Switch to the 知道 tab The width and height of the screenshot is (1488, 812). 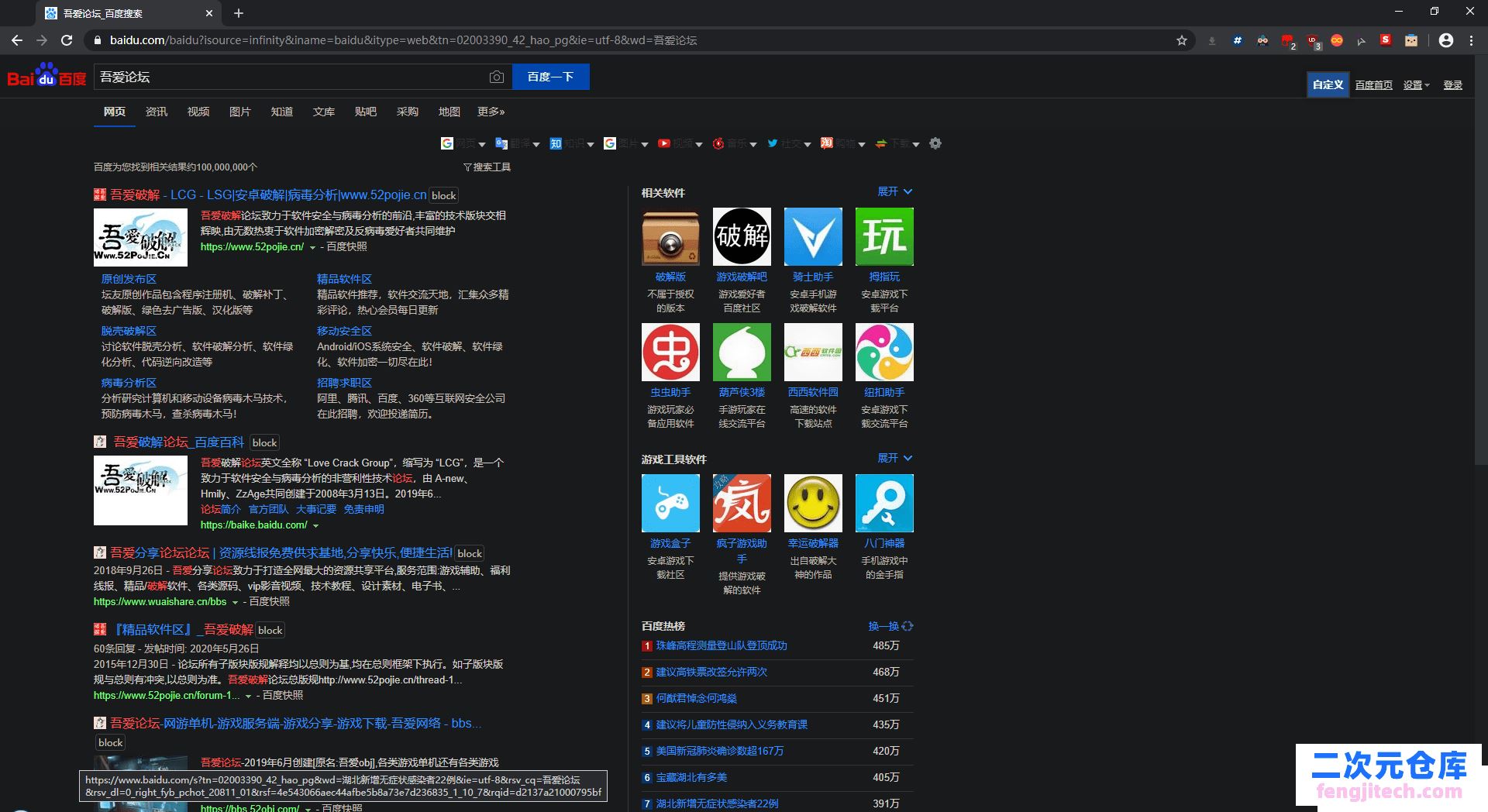click(x=282, y=112)
